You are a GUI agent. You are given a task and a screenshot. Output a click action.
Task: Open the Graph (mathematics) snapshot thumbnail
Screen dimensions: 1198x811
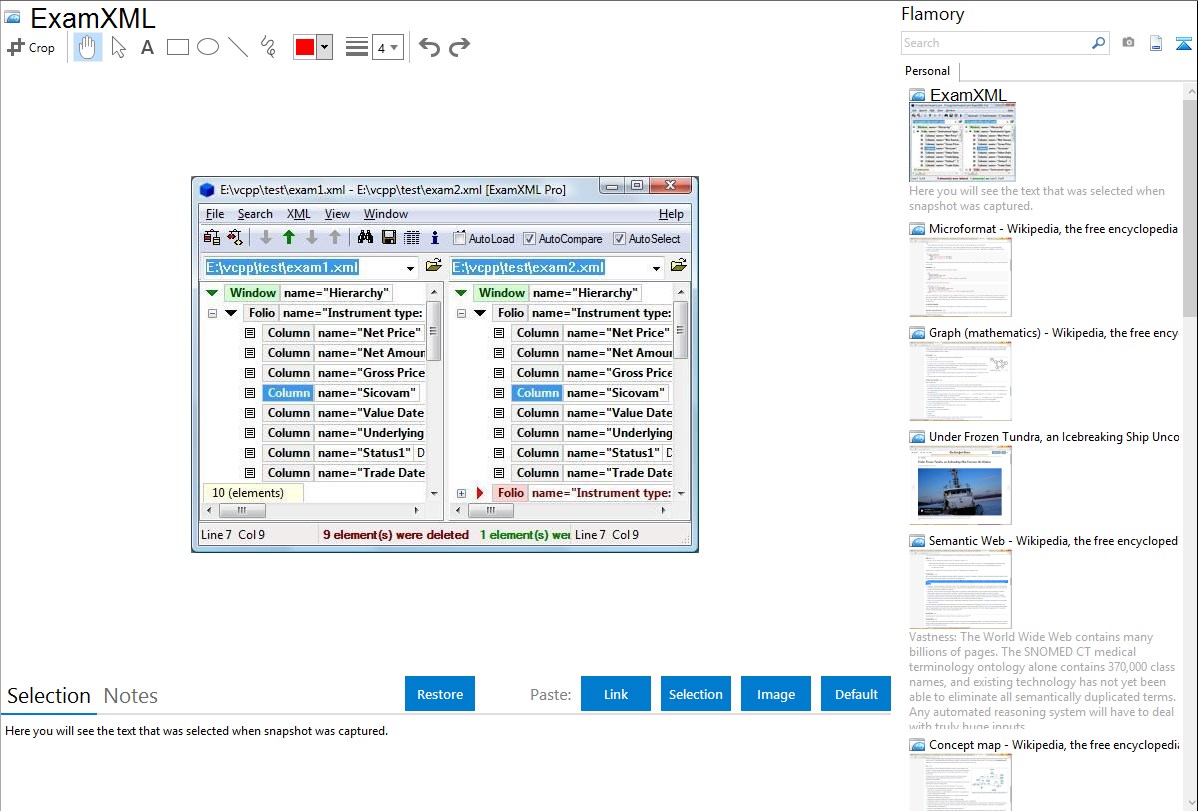pyautogui.click(x=960, y=381)
